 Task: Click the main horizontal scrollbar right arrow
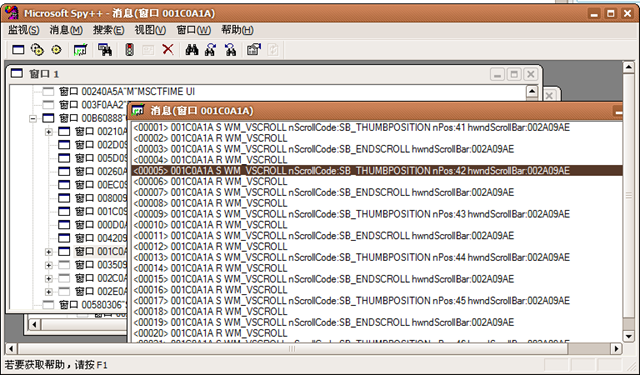pyautogui.click(x=616, y=348)
